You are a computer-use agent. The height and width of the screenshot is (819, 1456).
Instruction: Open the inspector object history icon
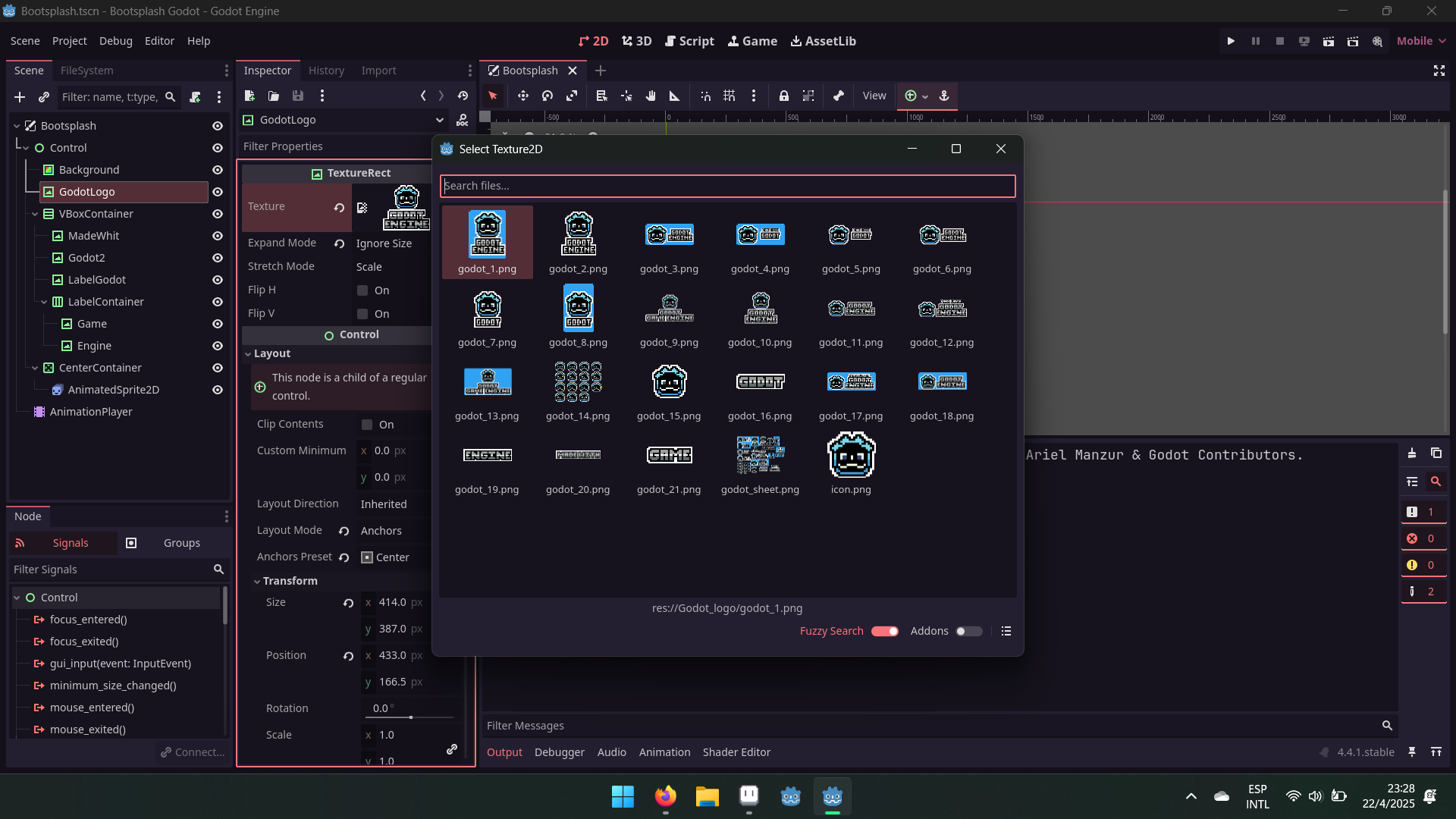(x=463, y=96)
